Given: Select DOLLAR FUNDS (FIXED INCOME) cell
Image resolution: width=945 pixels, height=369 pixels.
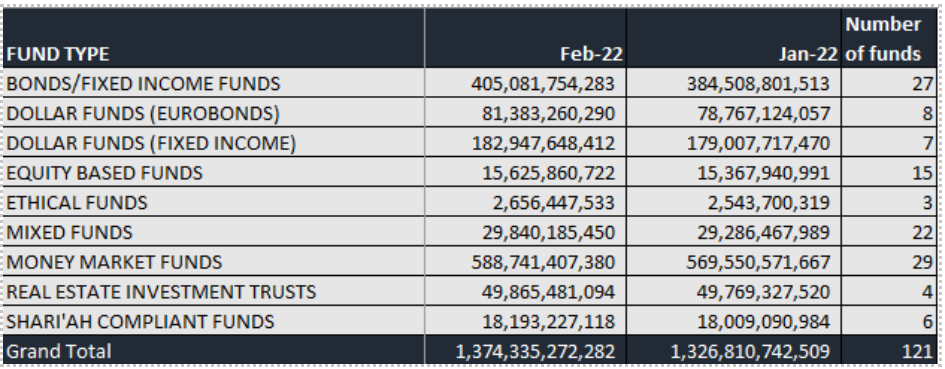Looking at the screenshot, I should point(214,142).
